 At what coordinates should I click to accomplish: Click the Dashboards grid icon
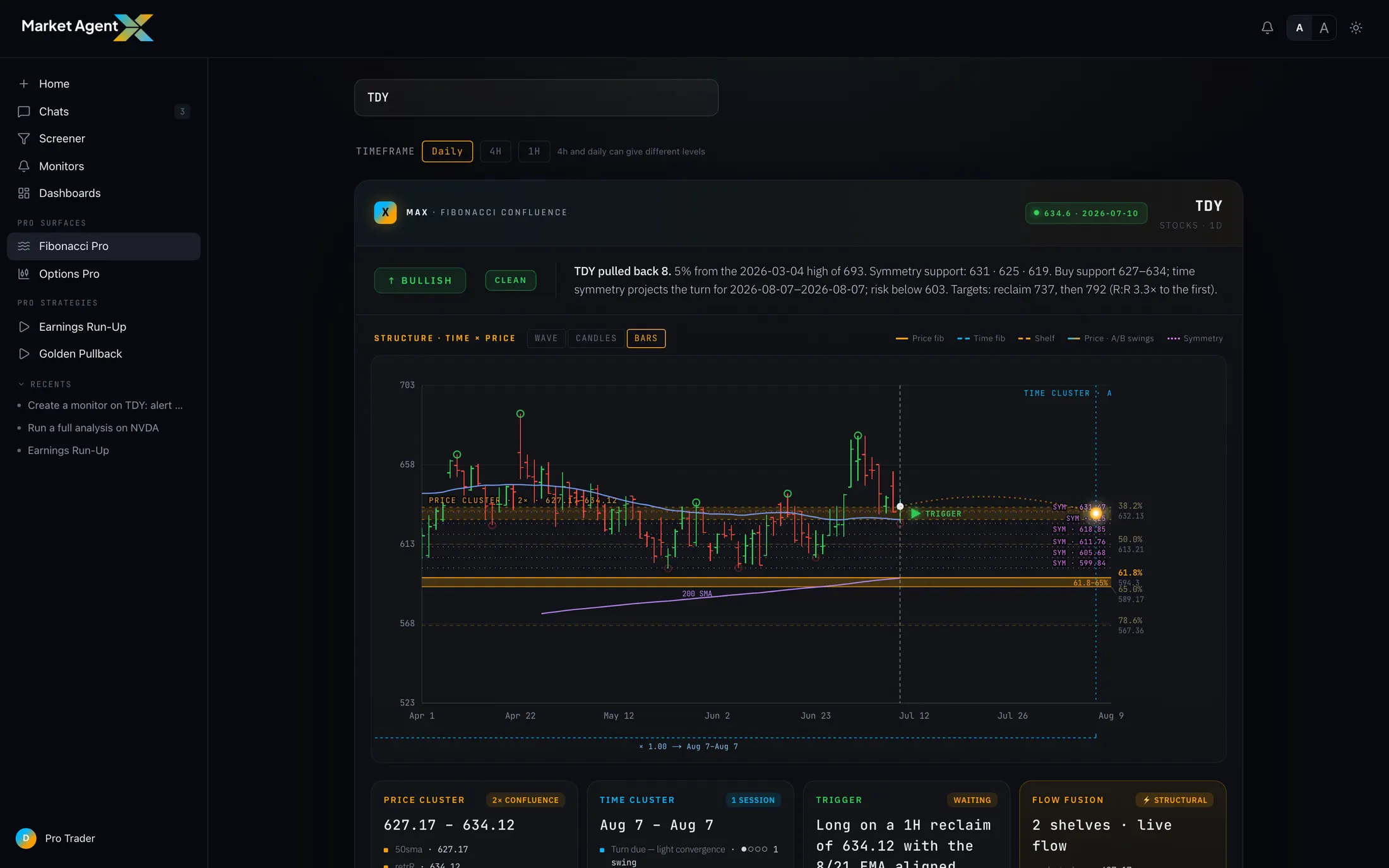[24, 193]
